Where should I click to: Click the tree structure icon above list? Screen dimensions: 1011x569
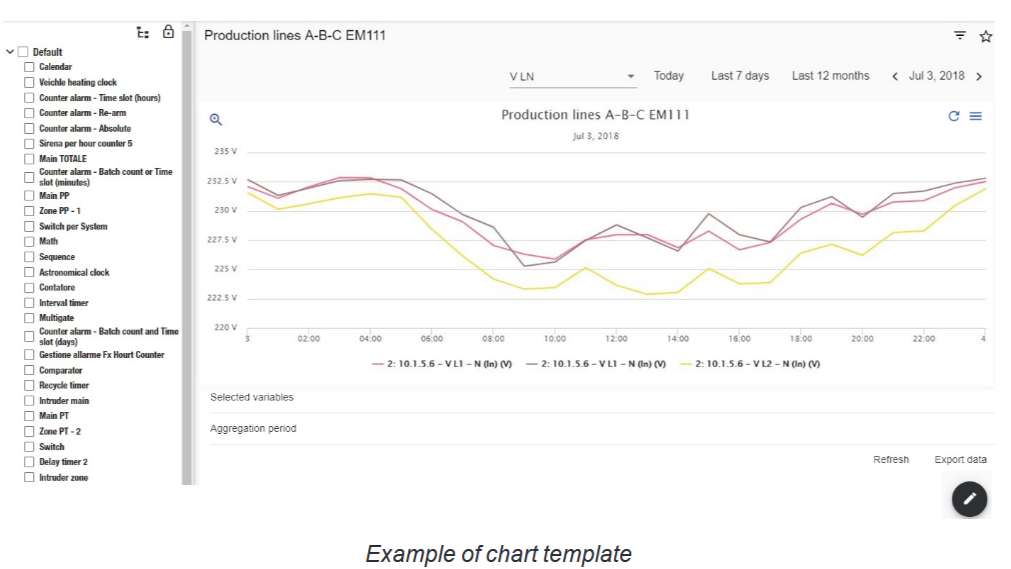(142, 32)
